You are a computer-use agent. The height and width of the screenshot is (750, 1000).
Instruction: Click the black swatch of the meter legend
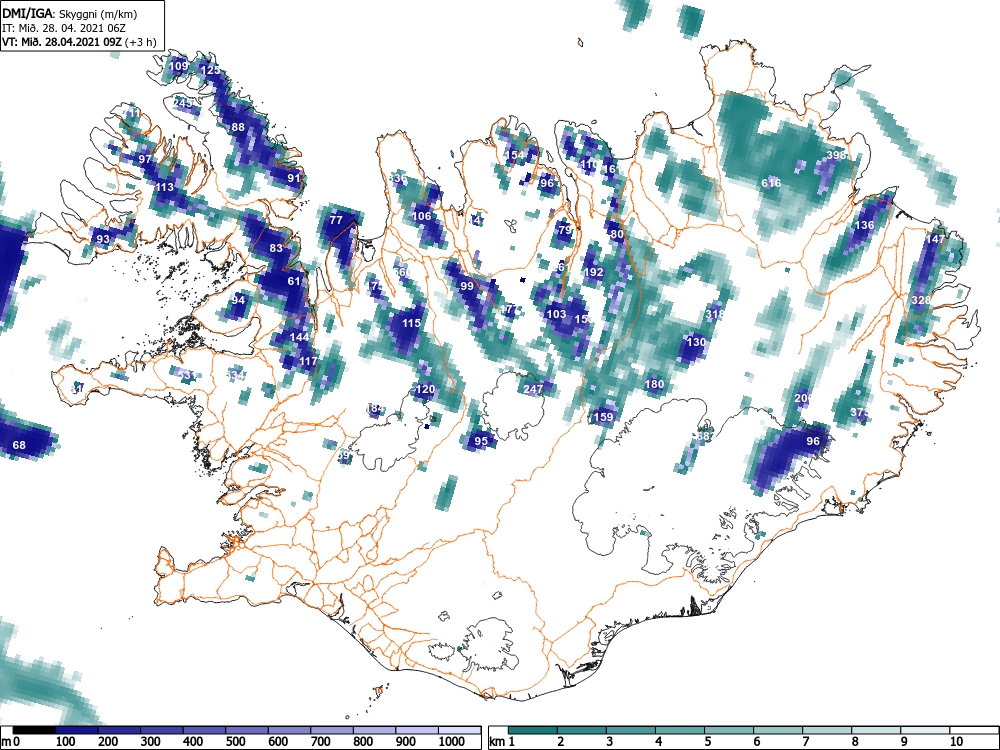(x=34, y=730)
